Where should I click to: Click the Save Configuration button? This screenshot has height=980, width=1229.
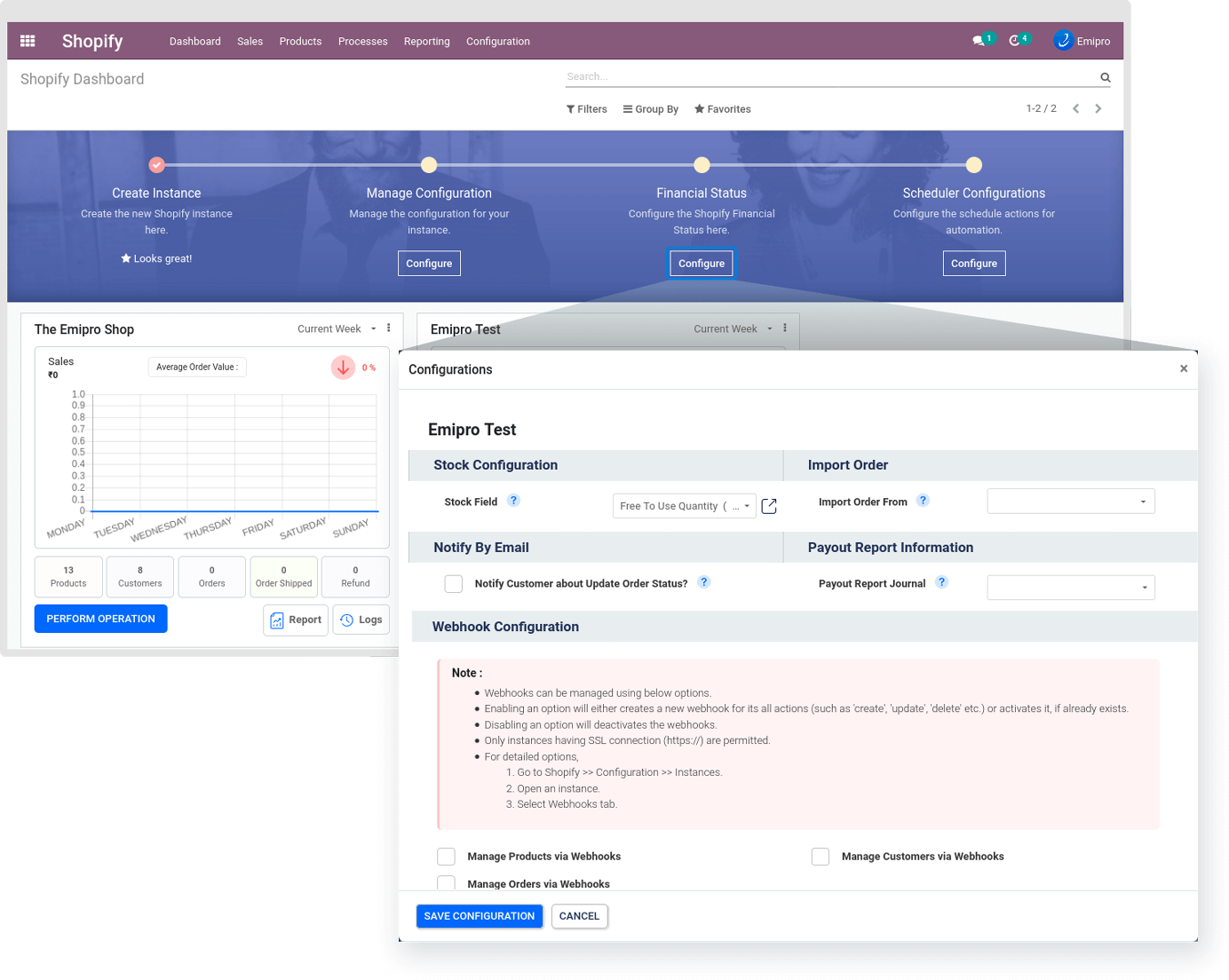pos(479,916)
